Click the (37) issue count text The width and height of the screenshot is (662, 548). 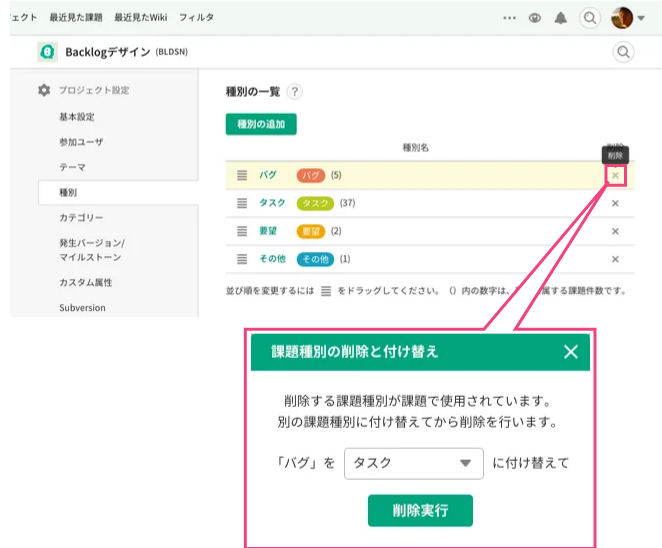[x=347, y=203]
